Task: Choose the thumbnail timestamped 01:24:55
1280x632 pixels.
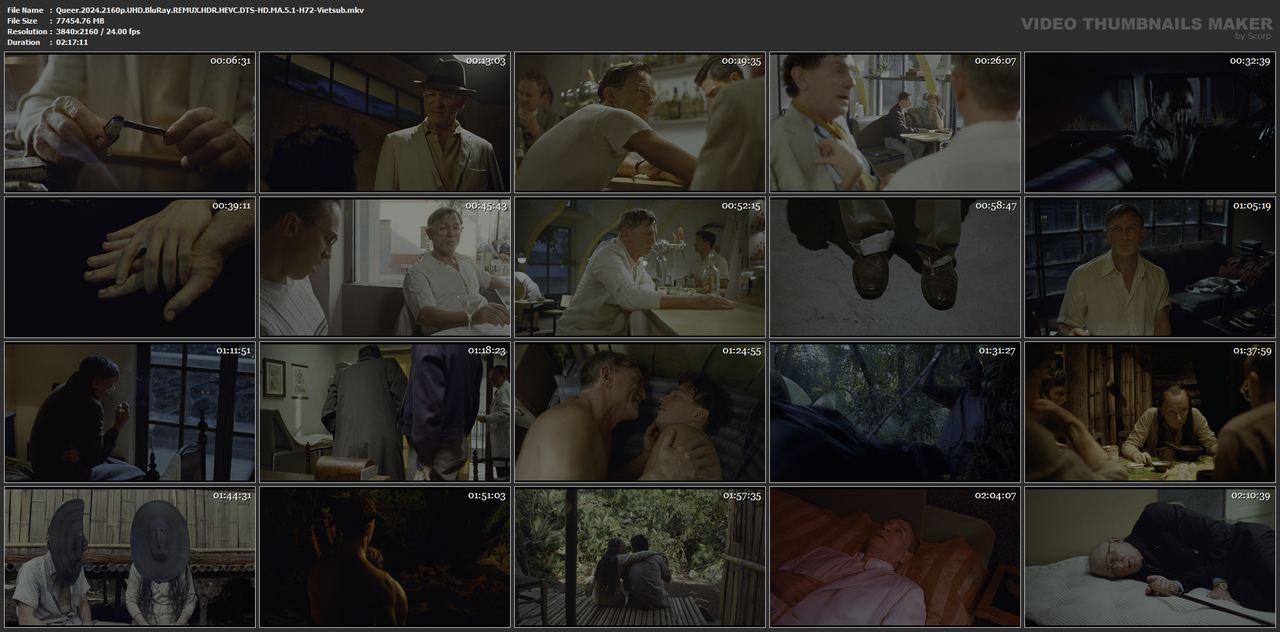Action: click(640, 412)
